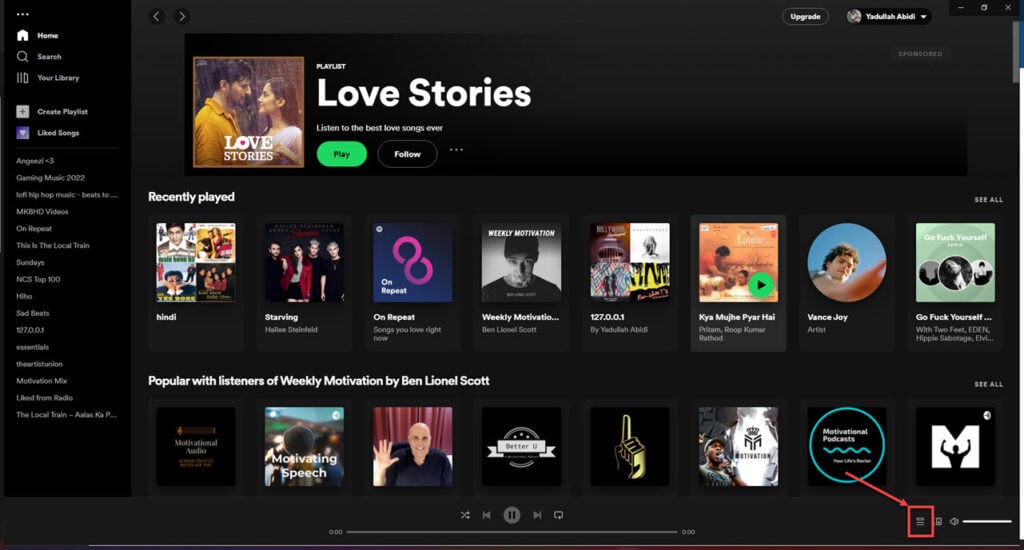See all recently played items

988,200
